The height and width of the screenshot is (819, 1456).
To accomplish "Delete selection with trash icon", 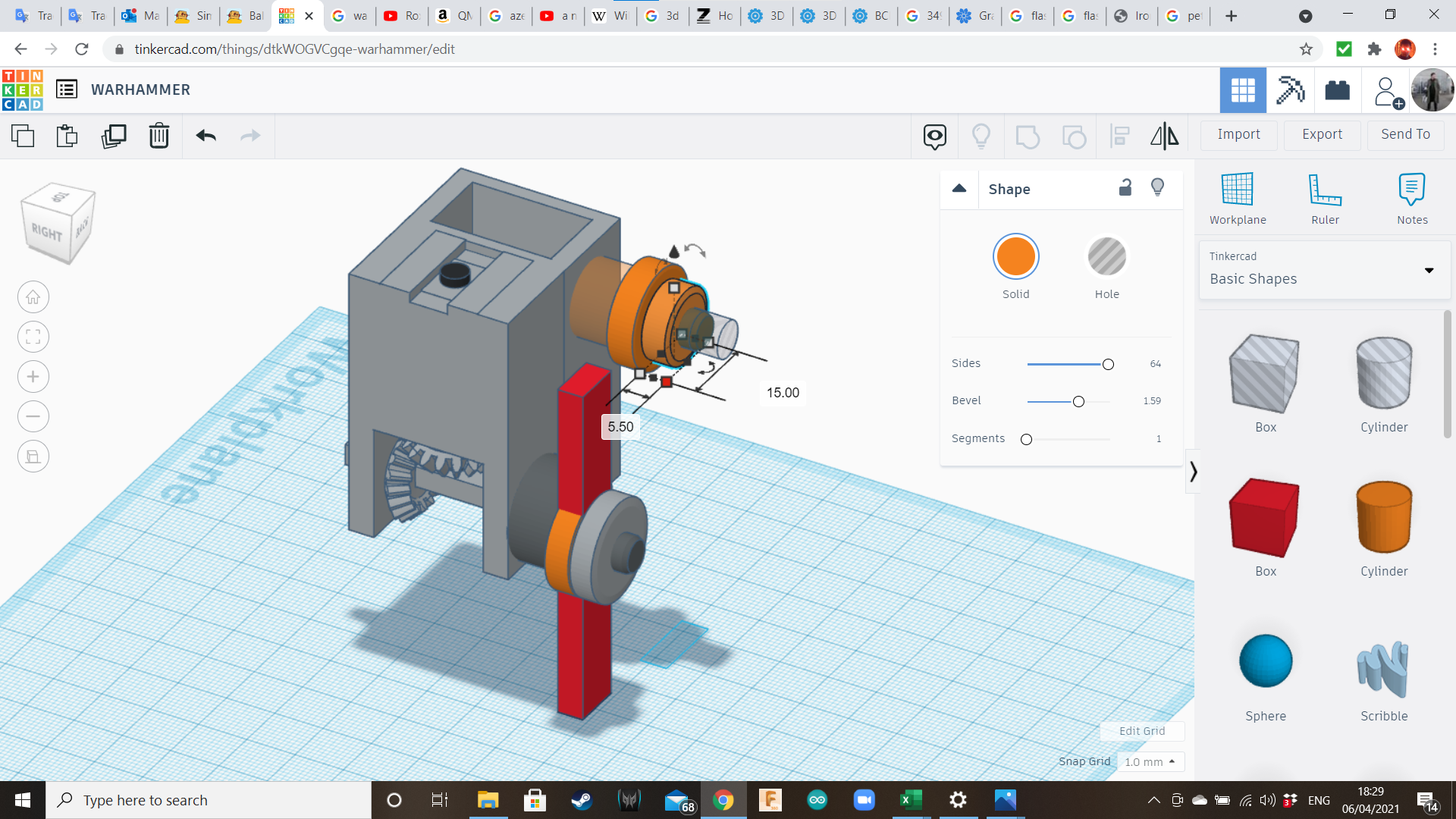I will tap(159, 136).
